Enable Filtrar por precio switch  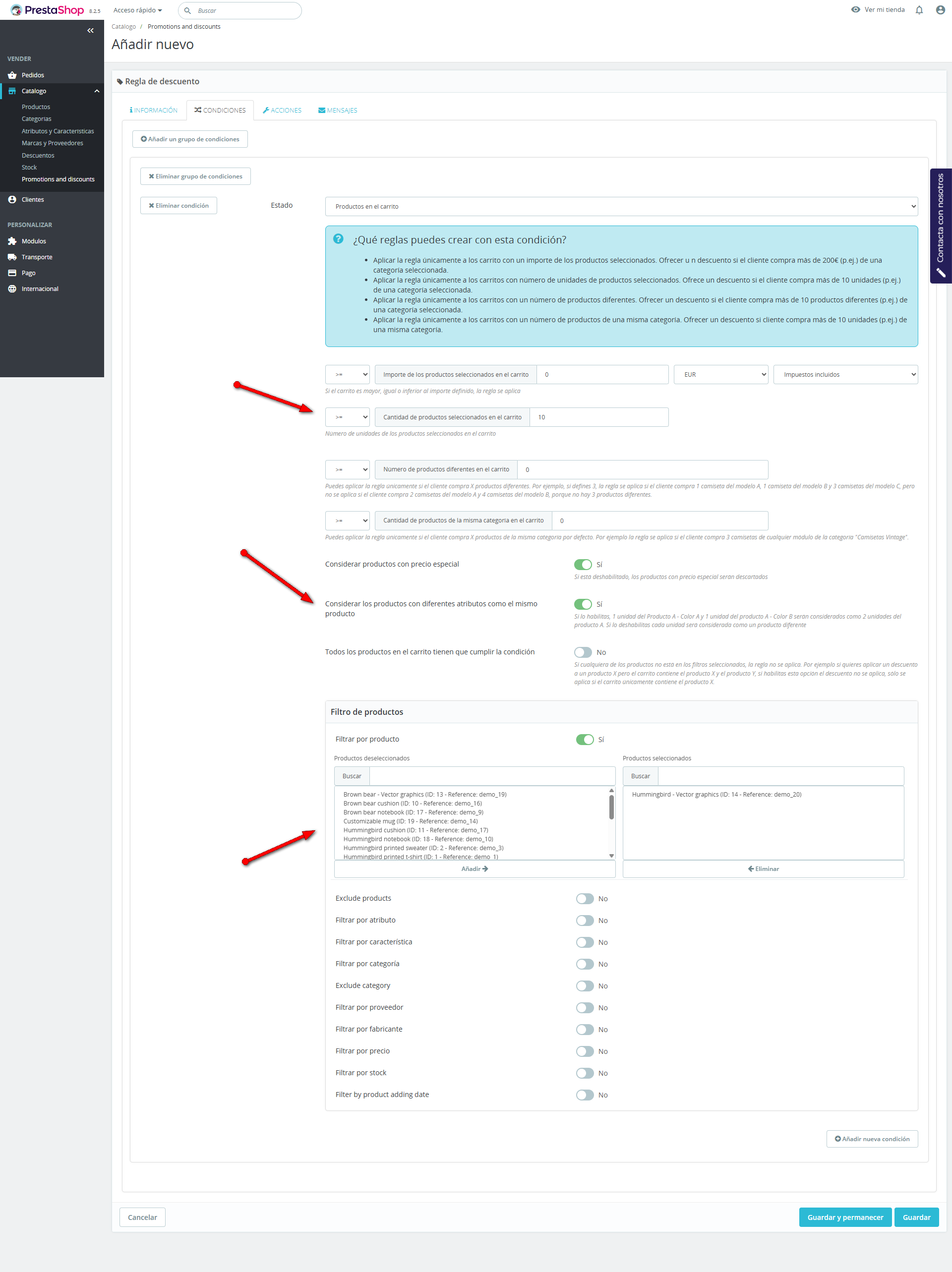(x=585, y=1052)
